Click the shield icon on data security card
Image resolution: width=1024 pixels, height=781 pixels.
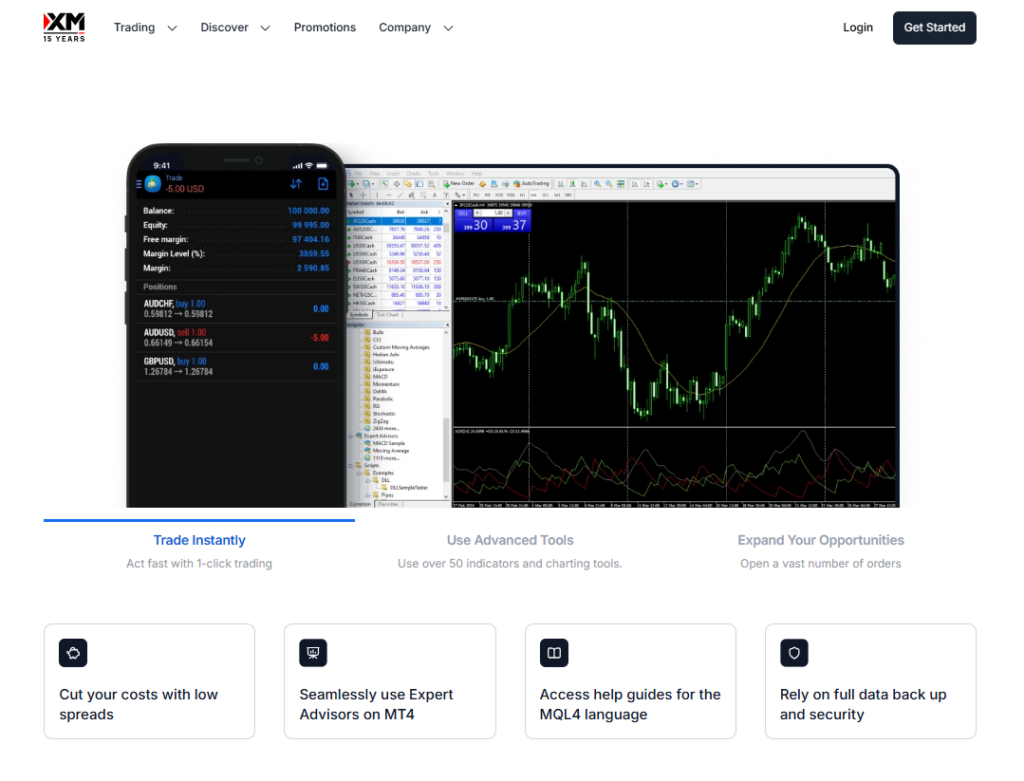pyautogui.click(x=794, y=653)
